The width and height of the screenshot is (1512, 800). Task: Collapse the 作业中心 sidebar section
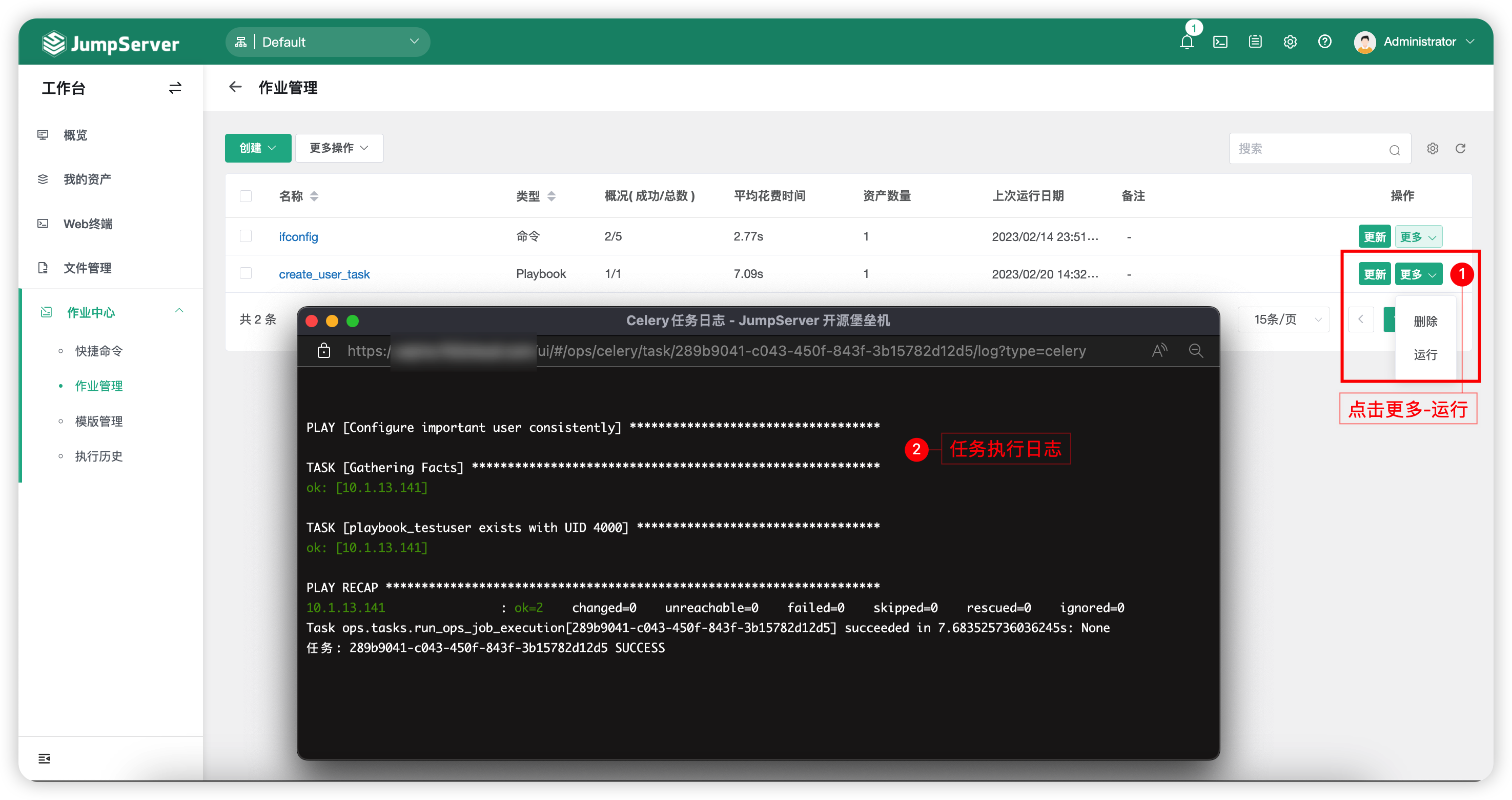pos(179,311)
